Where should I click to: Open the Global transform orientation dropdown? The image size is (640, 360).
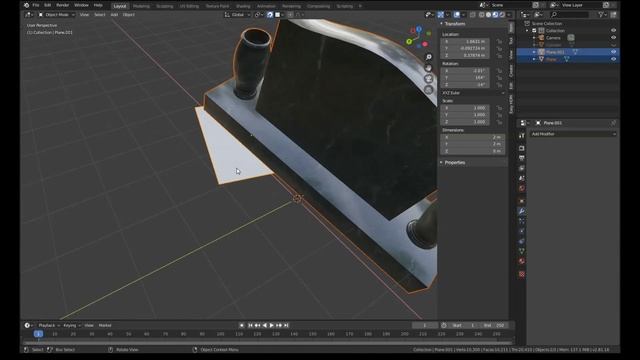coord(237,15)
